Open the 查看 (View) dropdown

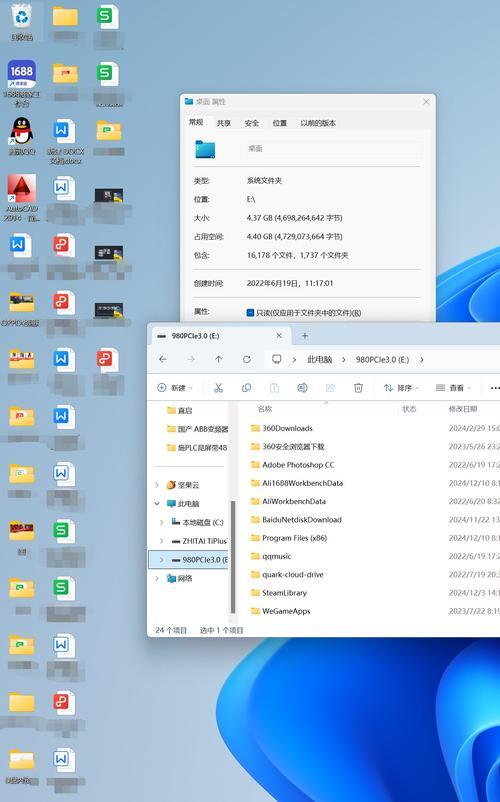click(x=453, y=388)
